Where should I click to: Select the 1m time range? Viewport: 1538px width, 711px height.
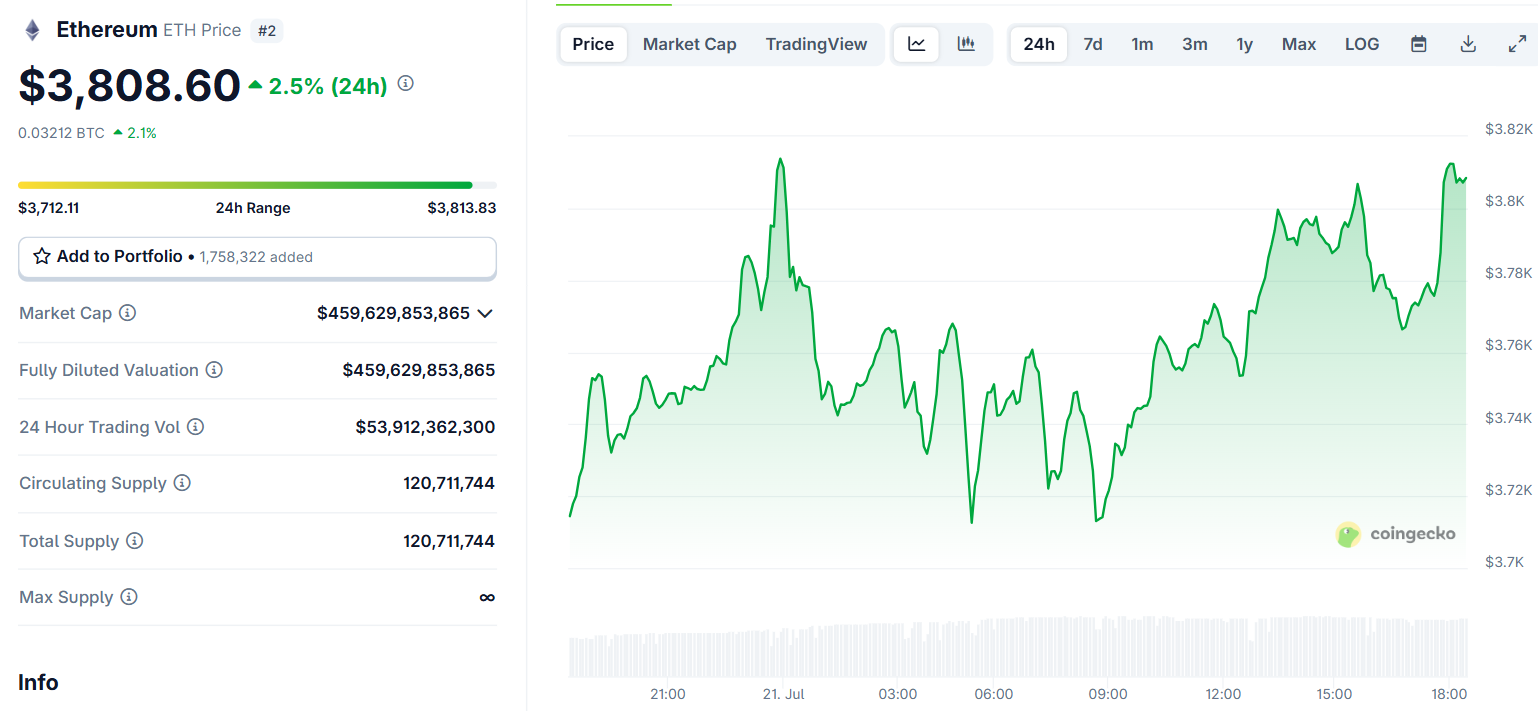pyautogui.click(x=1142, y=44)
